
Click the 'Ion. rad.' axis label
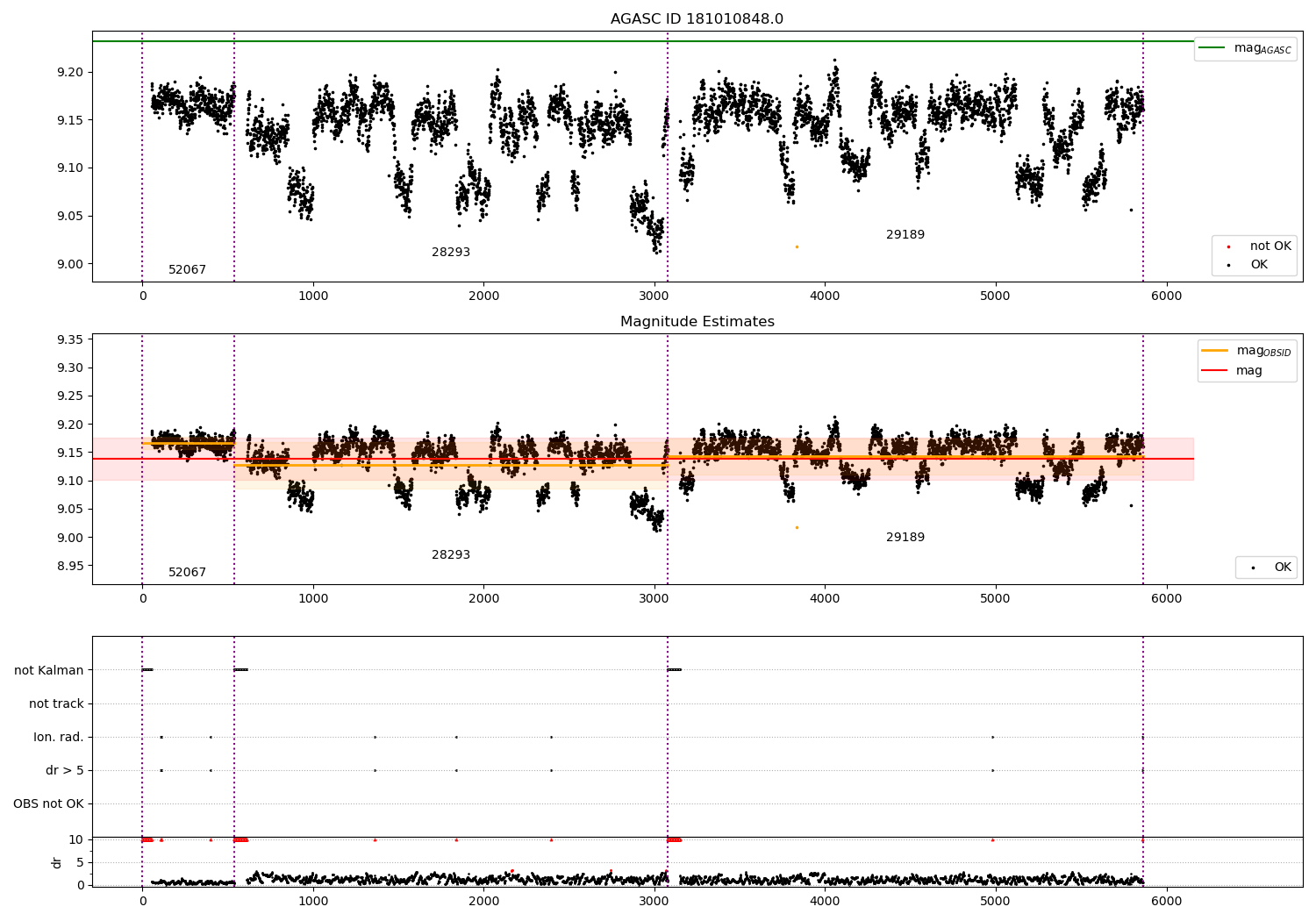pyautogui.click(x=59, y=737)
